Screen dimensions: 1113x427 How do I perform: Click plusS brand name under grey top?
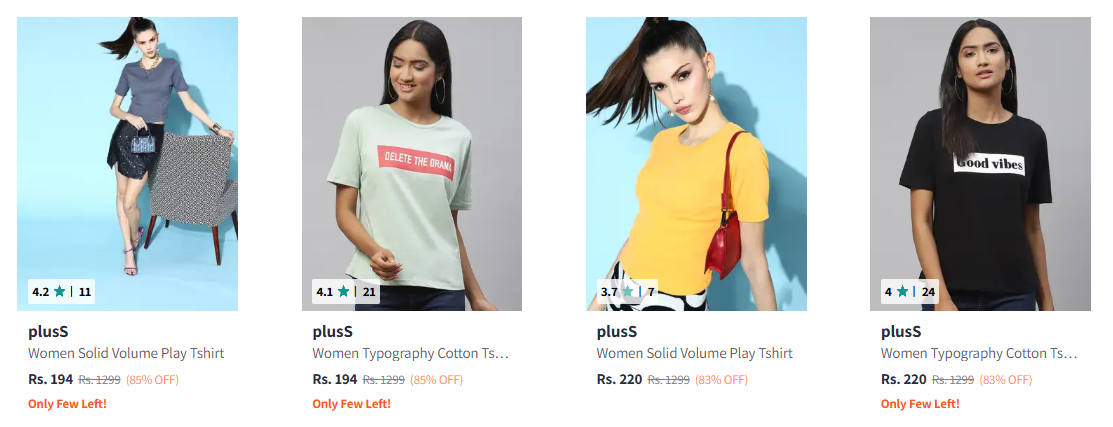[x=48, y=331]
